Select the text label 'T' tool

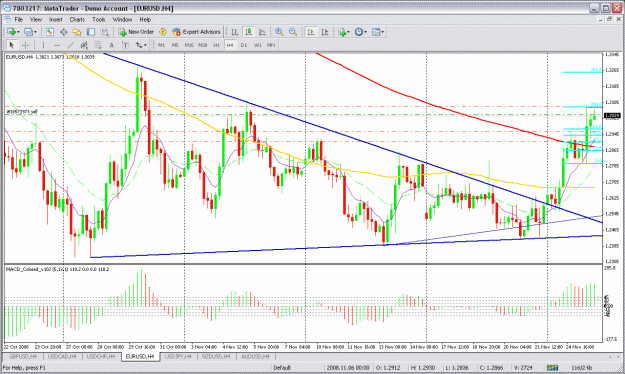tap(125, 45)
